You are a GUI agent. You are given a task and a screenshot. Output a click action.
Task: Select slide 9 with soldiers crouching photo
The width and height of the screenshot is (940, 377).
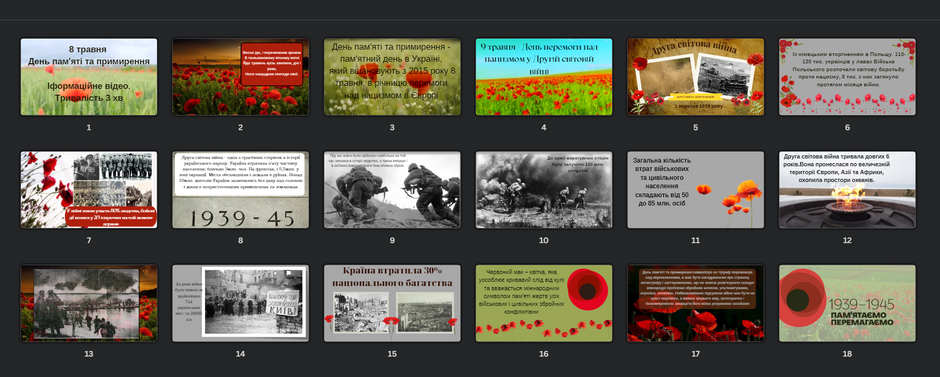point(392,190)
